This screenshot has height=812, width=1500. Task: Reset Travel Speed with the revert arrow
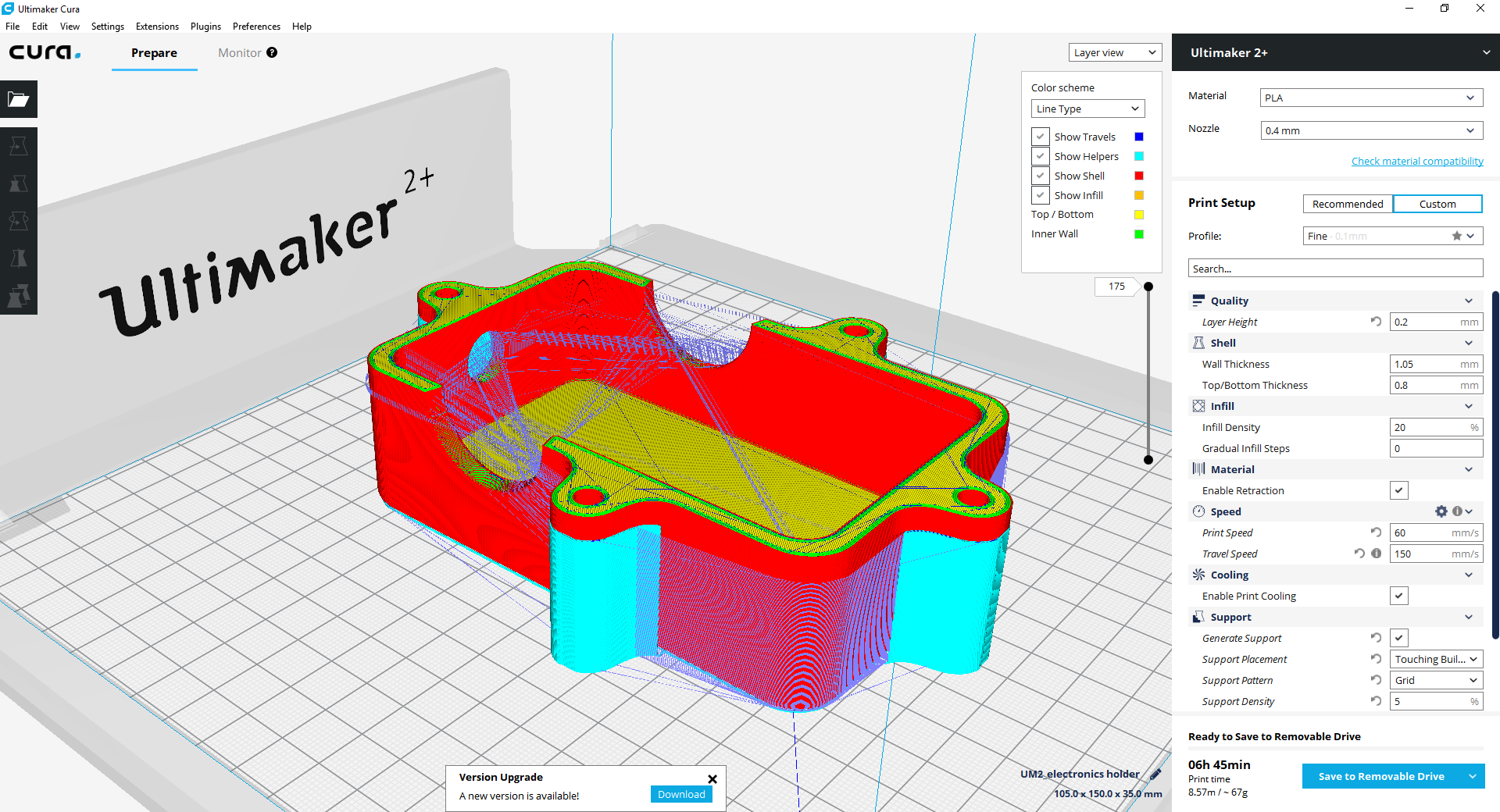tap(1360, 554)
